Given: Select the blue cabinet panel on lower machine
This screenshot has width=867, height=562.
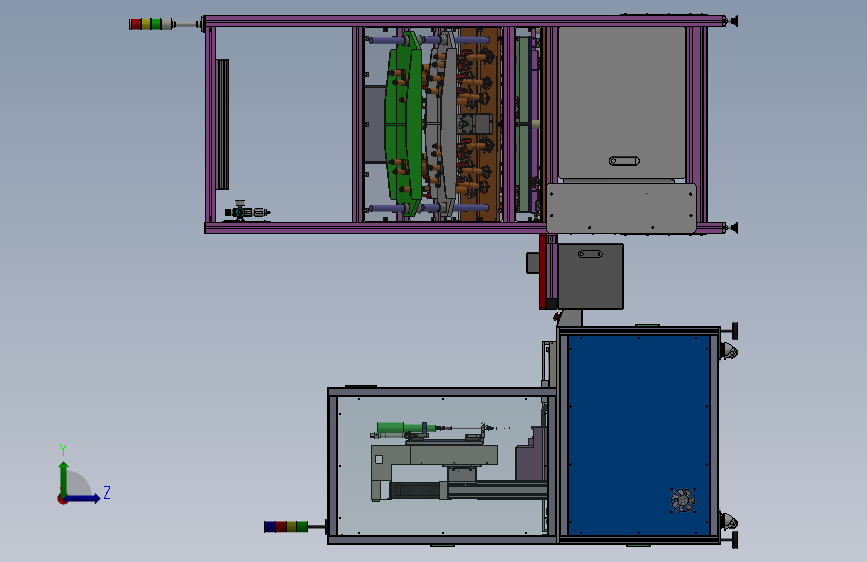Looking at the screenshot, I should 639,435.
